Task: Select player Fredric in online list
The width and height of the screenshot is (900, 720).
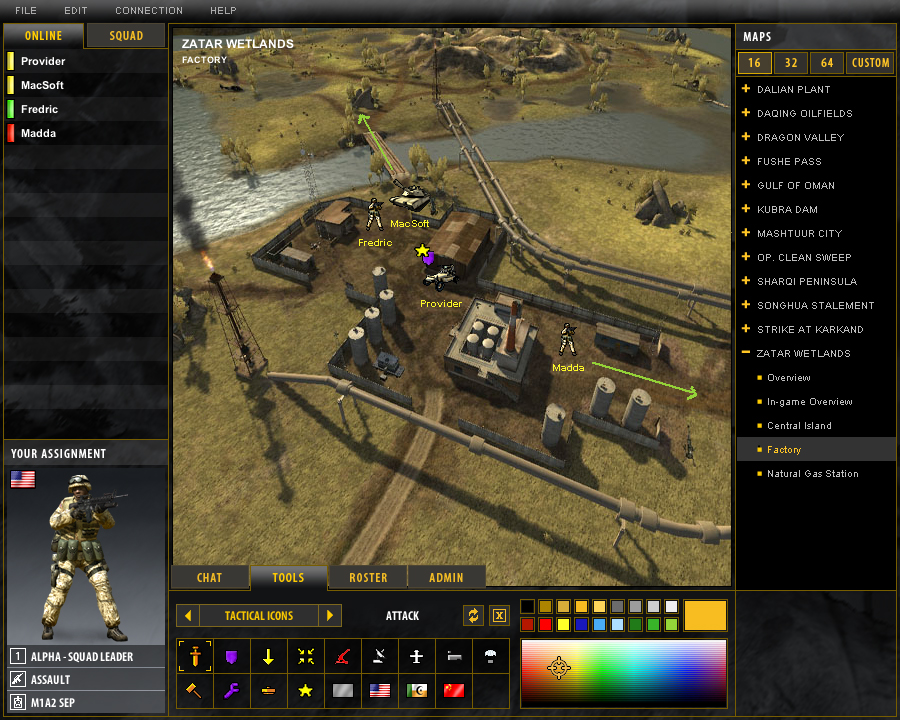Action: tap(40, 109)
